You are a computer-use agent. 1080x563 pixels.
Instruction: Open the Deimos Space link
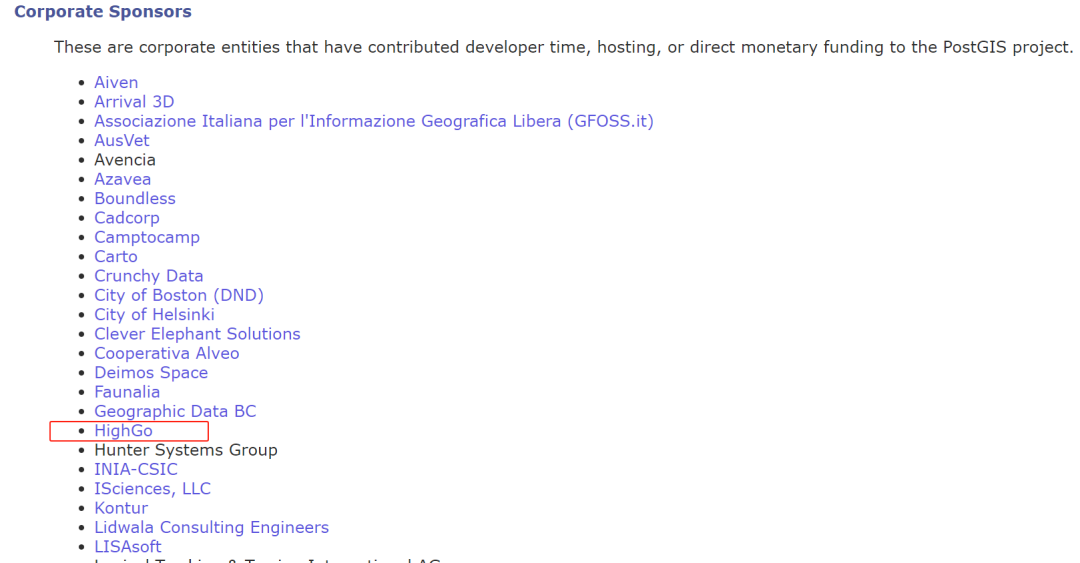[151, 373]
